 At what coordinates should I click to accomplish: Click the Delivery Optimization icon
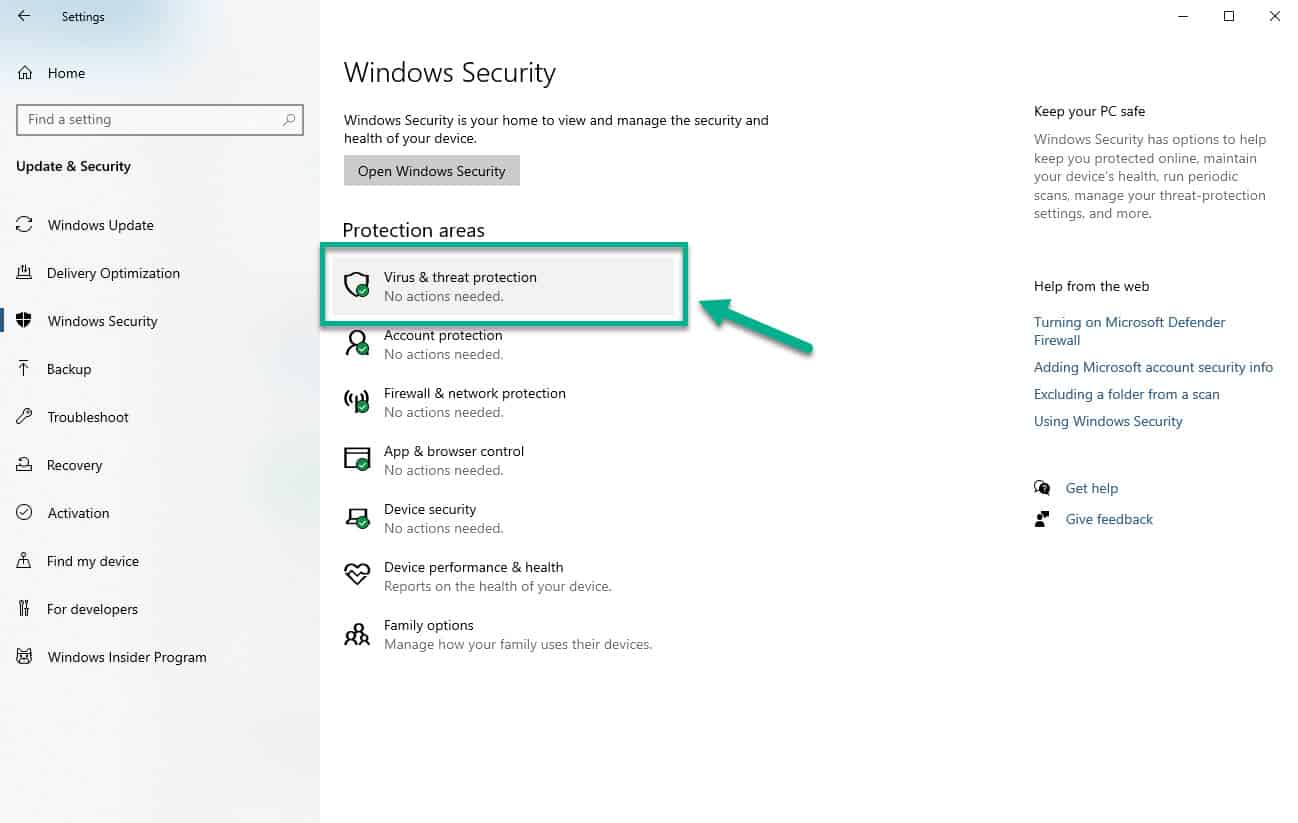tap(25, 273)
